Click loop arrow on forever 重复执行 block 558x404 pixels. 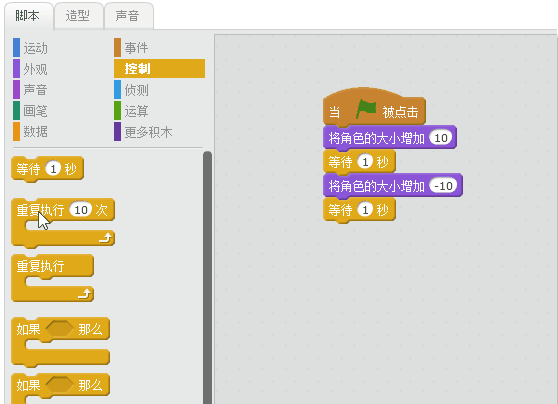(85, 294)
